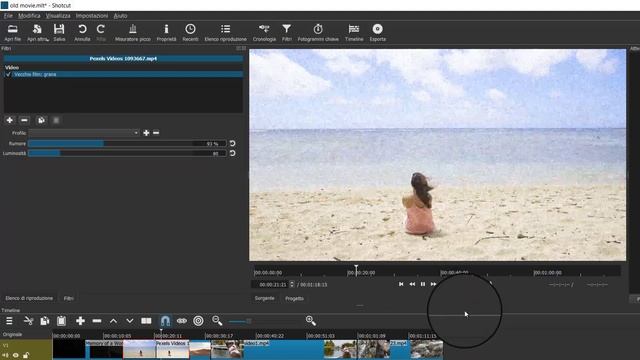Split the clip at the playhead
Viewport: 640px width, 360px height.
(146, 321)
